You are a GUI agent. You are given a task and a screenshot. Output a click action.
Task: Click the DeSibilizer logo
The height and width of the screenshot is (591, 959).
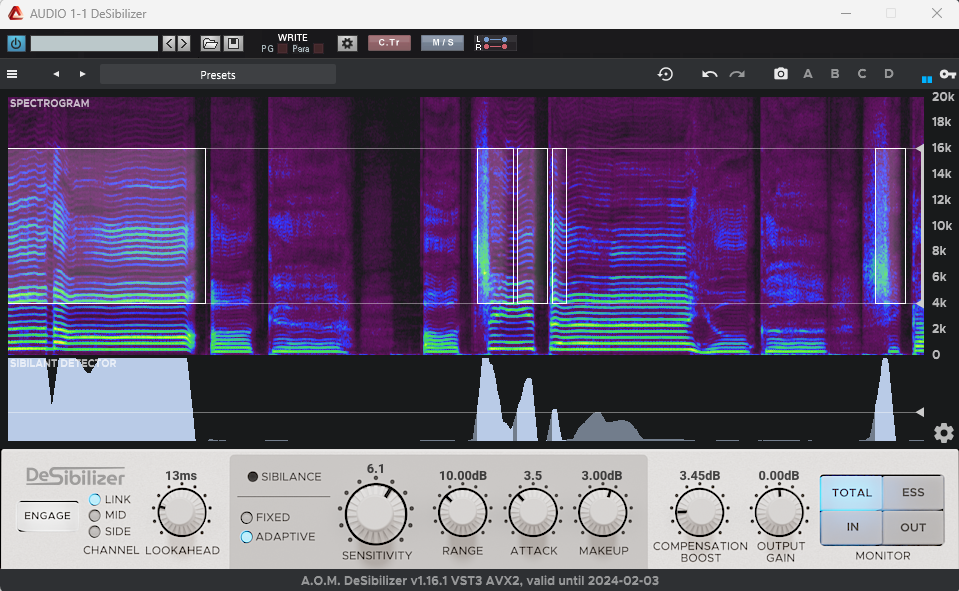tap(75, 476)
